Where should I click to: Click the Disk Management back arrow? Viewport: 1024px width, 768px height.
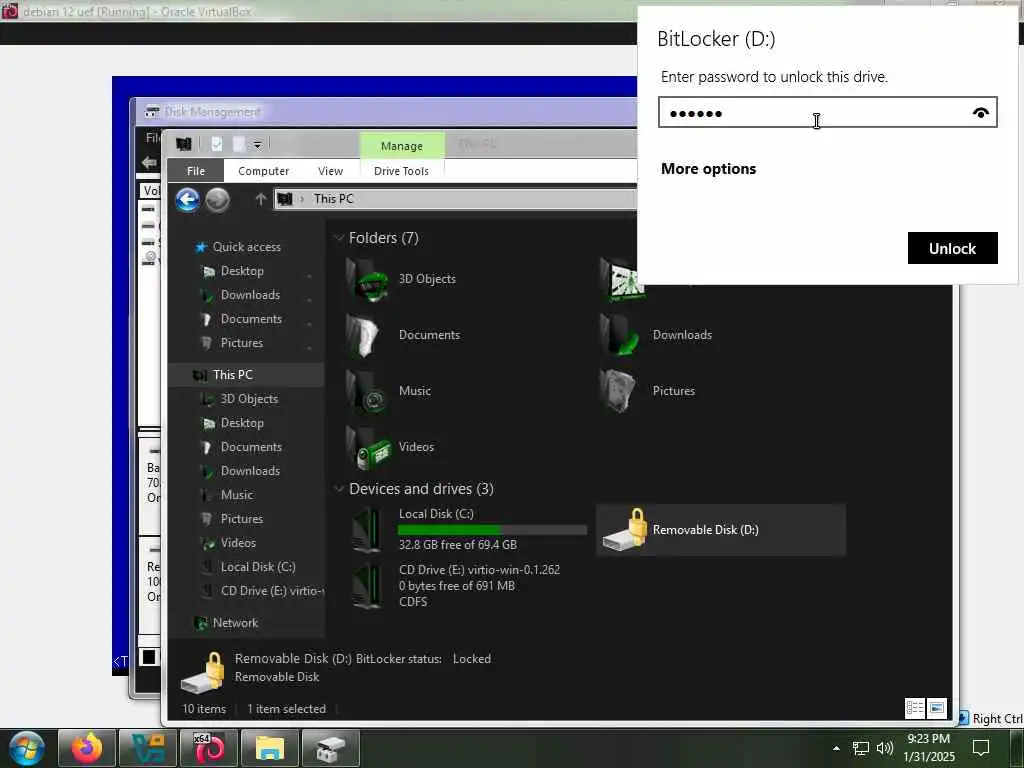[150, 163]
